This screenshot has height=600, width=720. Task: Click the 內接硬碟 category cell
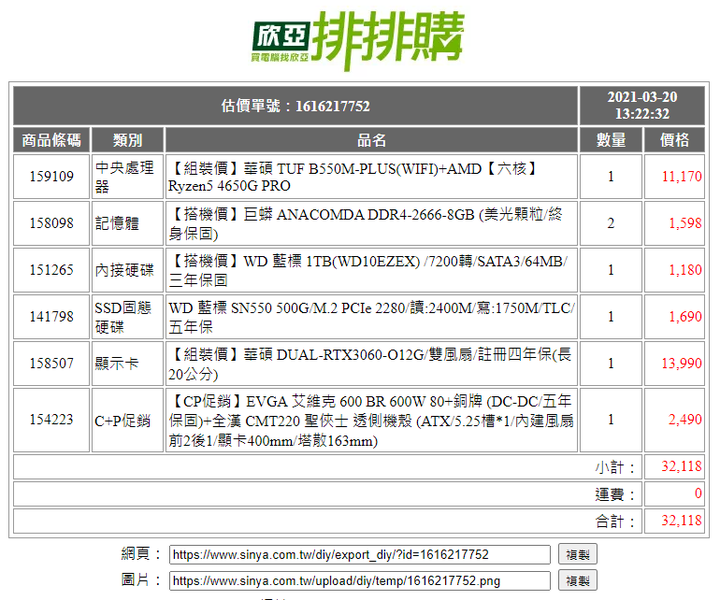(x=128, y=270)
